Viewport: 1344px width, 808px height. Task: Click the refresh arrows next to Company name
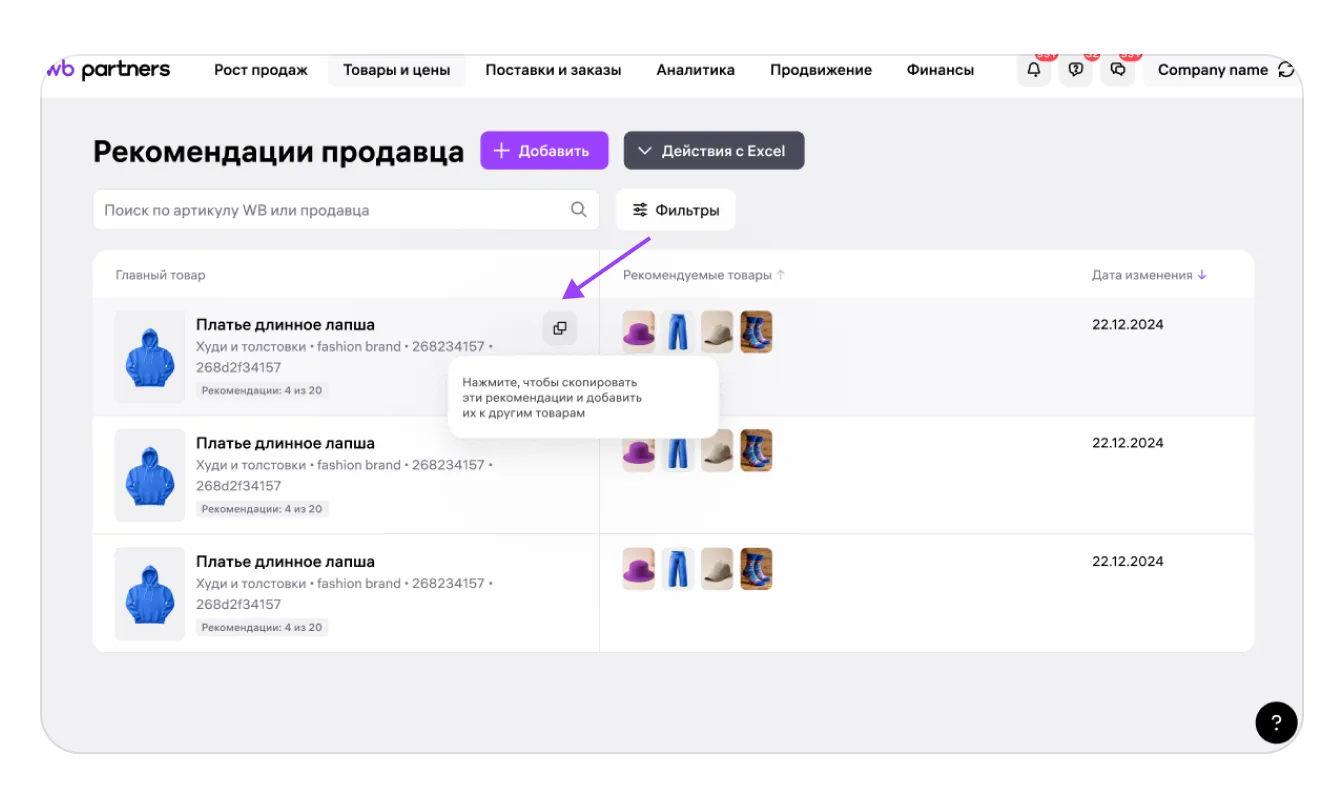coord(1286,70)
